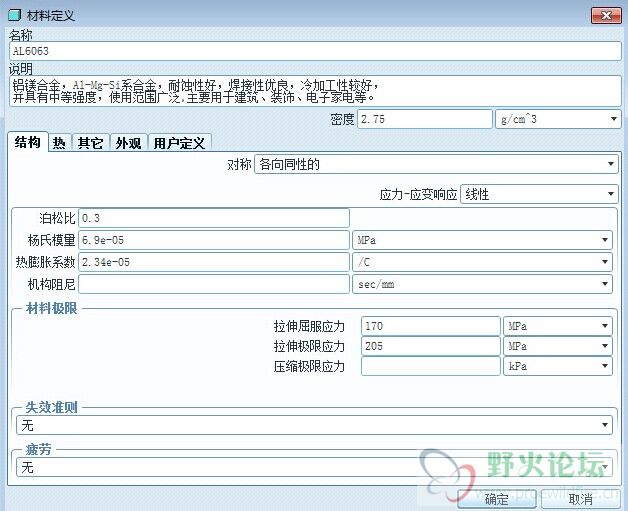Click the 说明 description text box
628x511 pixels.
pos(315,91)
